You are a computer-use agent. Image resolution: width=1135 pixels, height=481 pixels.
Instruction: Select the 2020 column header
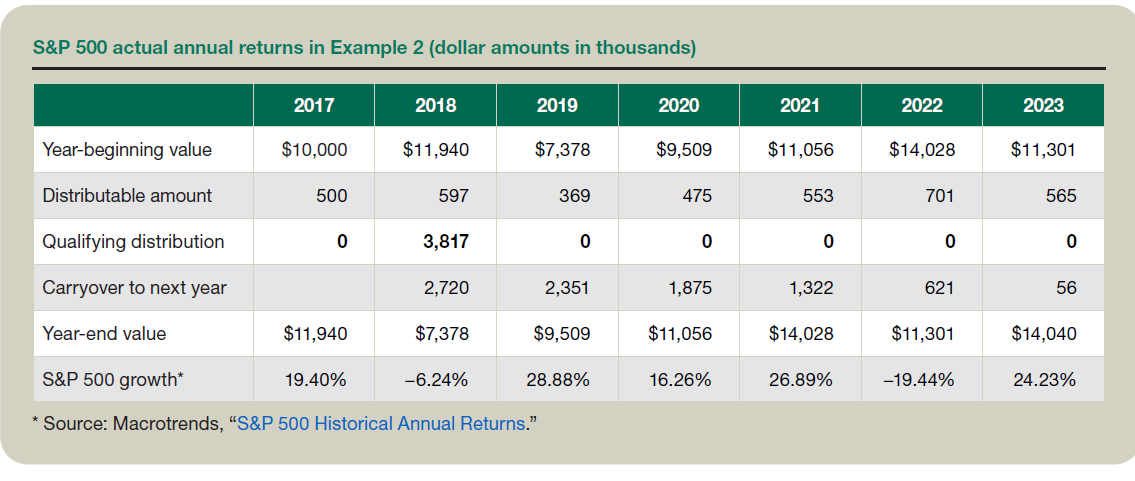[678, 105]
